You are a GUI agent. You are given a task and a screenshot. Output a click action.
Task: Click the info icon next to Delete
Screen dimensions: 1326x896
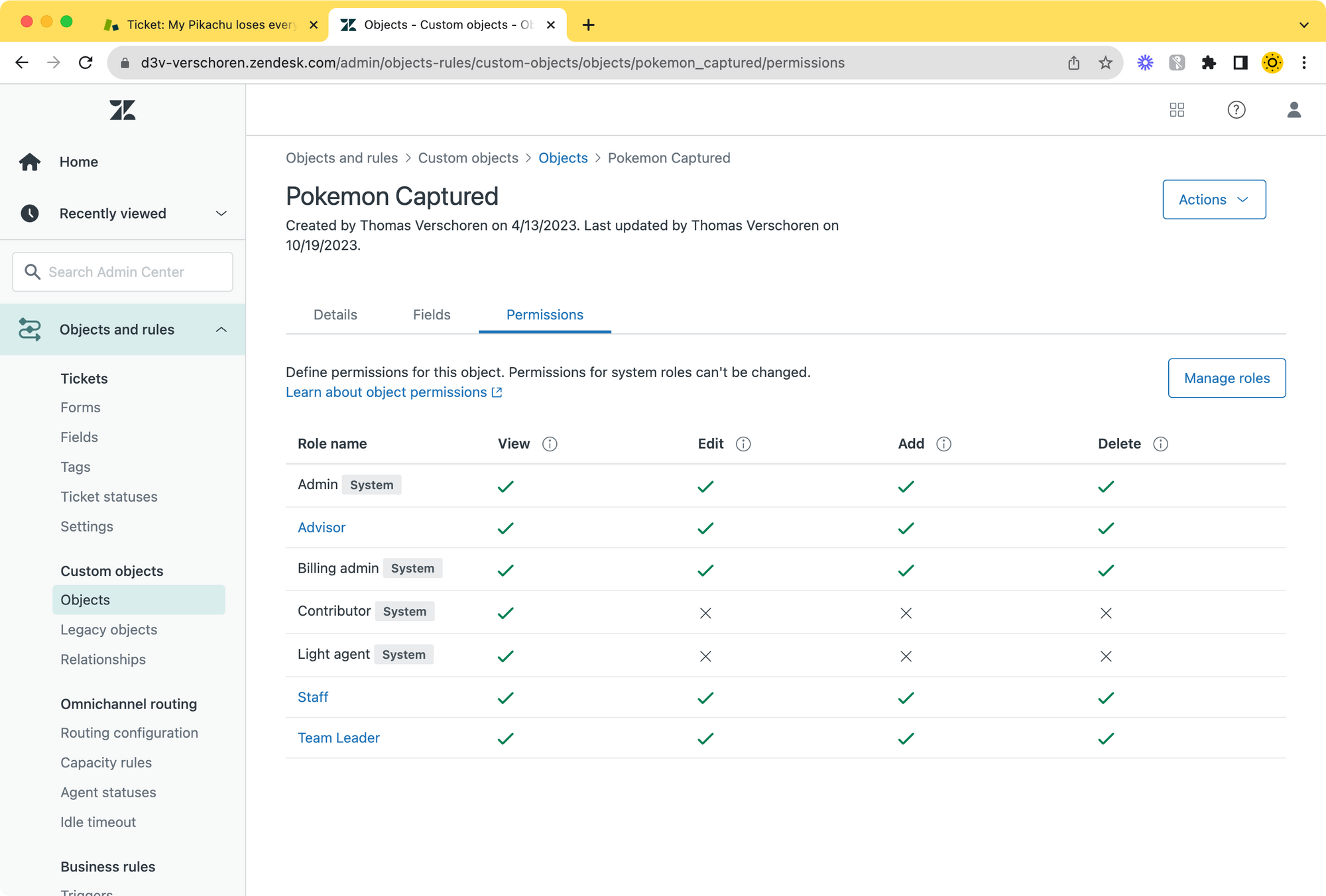click(x=1160, y=444)
